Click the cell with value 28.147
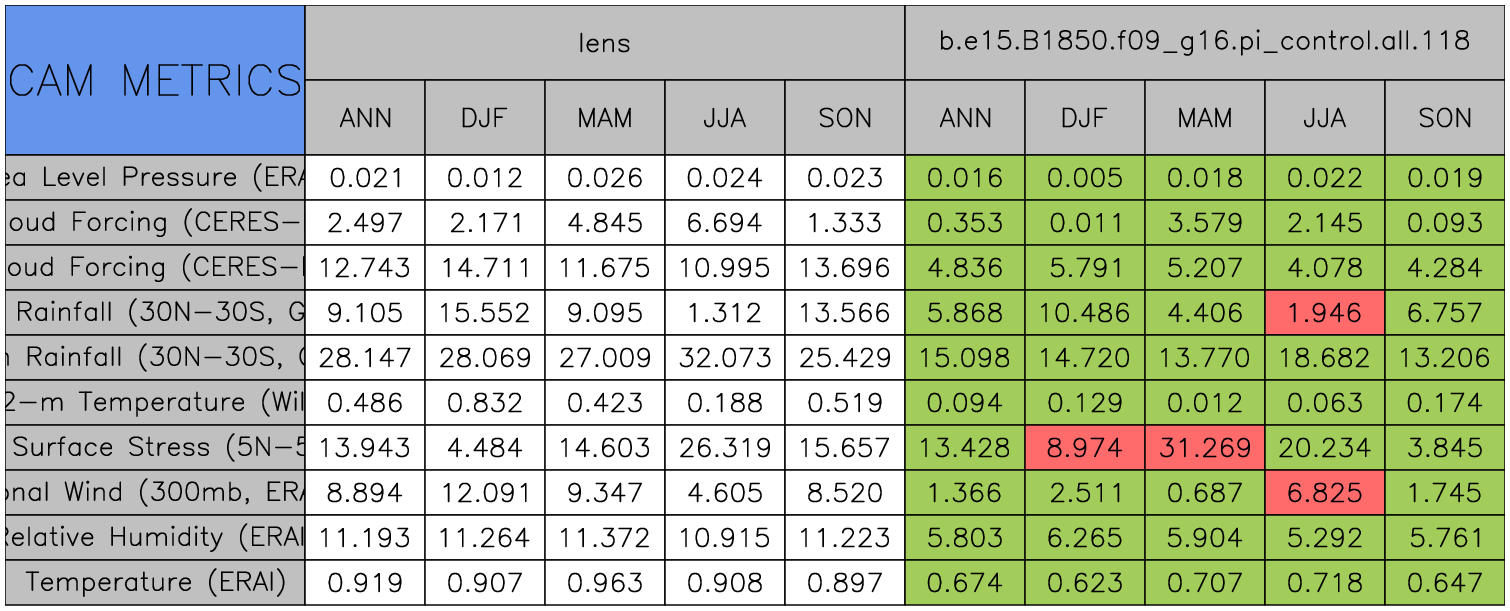The width and height of the screenshot is (1510, 611). (364, 358)
